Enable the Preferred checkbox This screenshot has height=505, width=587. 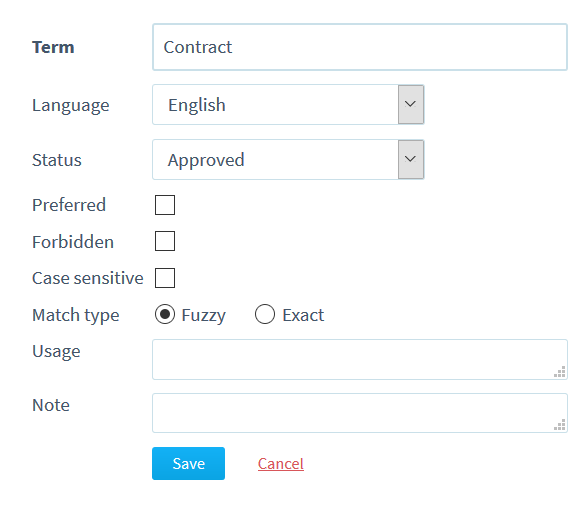[x=165, y=205]
